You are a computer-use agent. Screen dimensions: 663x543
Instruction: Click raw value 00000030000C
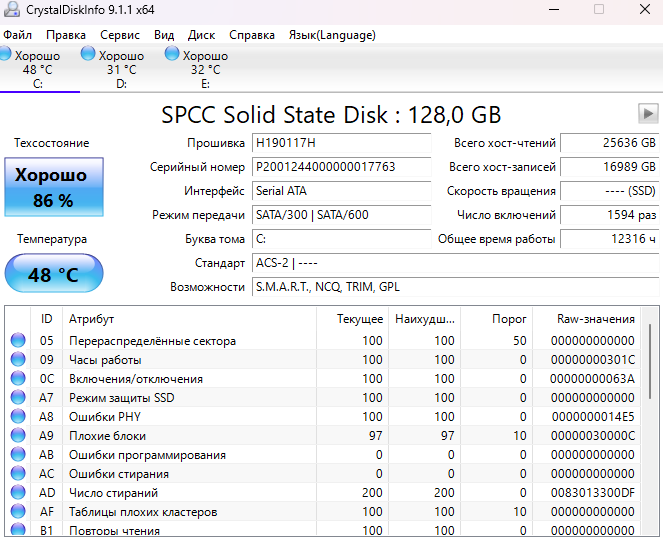point(592,436)
